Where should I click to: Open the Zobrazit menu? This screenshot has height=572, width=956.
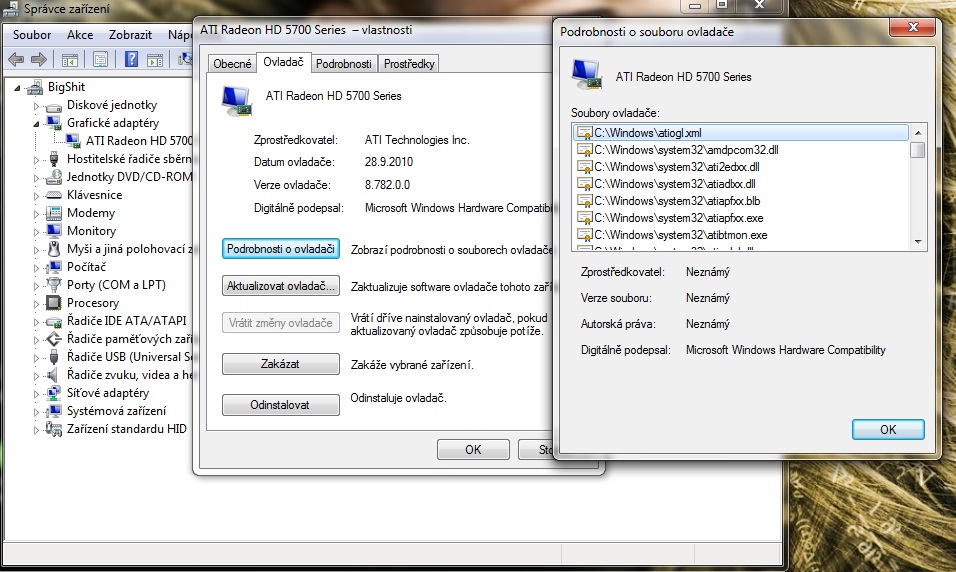[x=130, y=35]
